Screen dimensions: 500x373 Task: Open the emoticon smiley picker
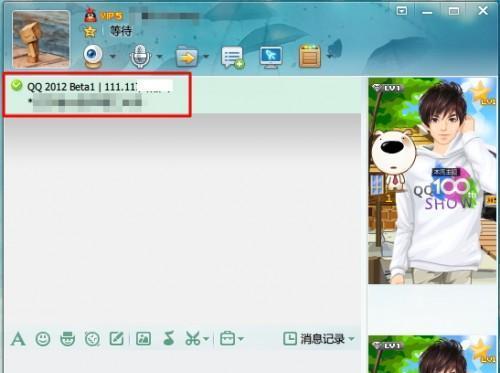[x=43, y=339]
